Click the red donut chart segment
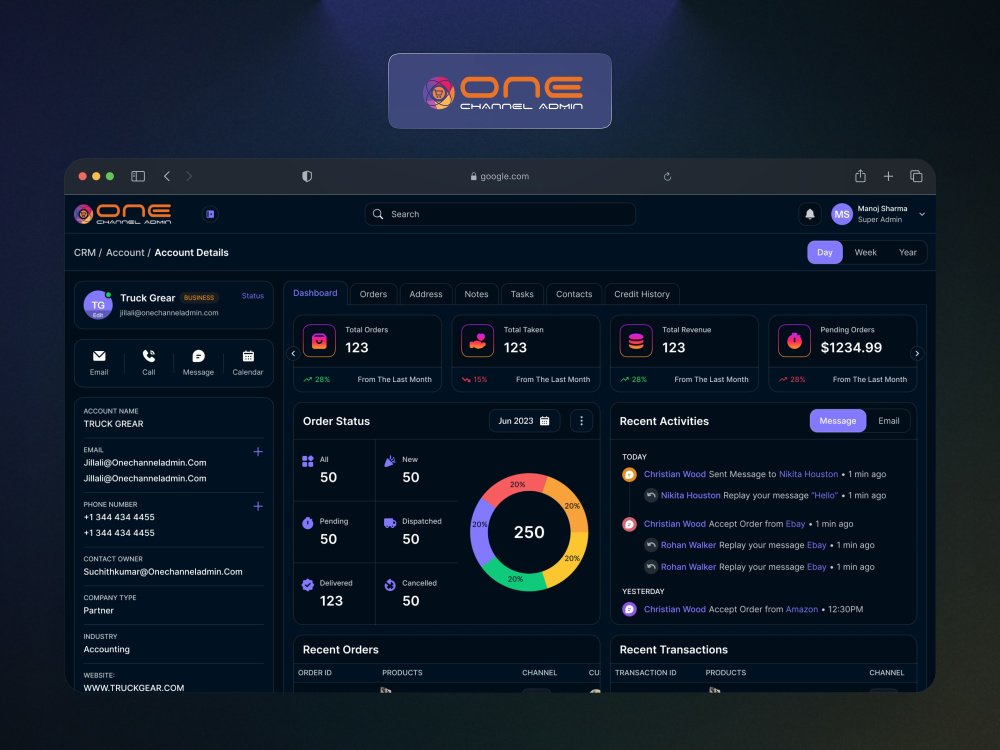This screenshot has width=1000, height=750. click(514, 487)
